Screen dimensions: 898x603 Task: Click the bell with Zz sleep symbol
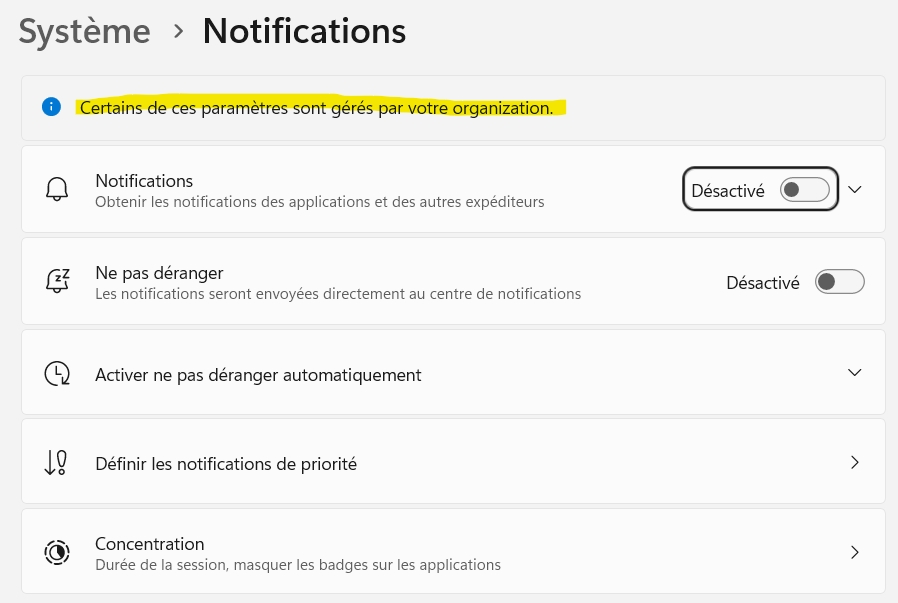tap(57, 281)
